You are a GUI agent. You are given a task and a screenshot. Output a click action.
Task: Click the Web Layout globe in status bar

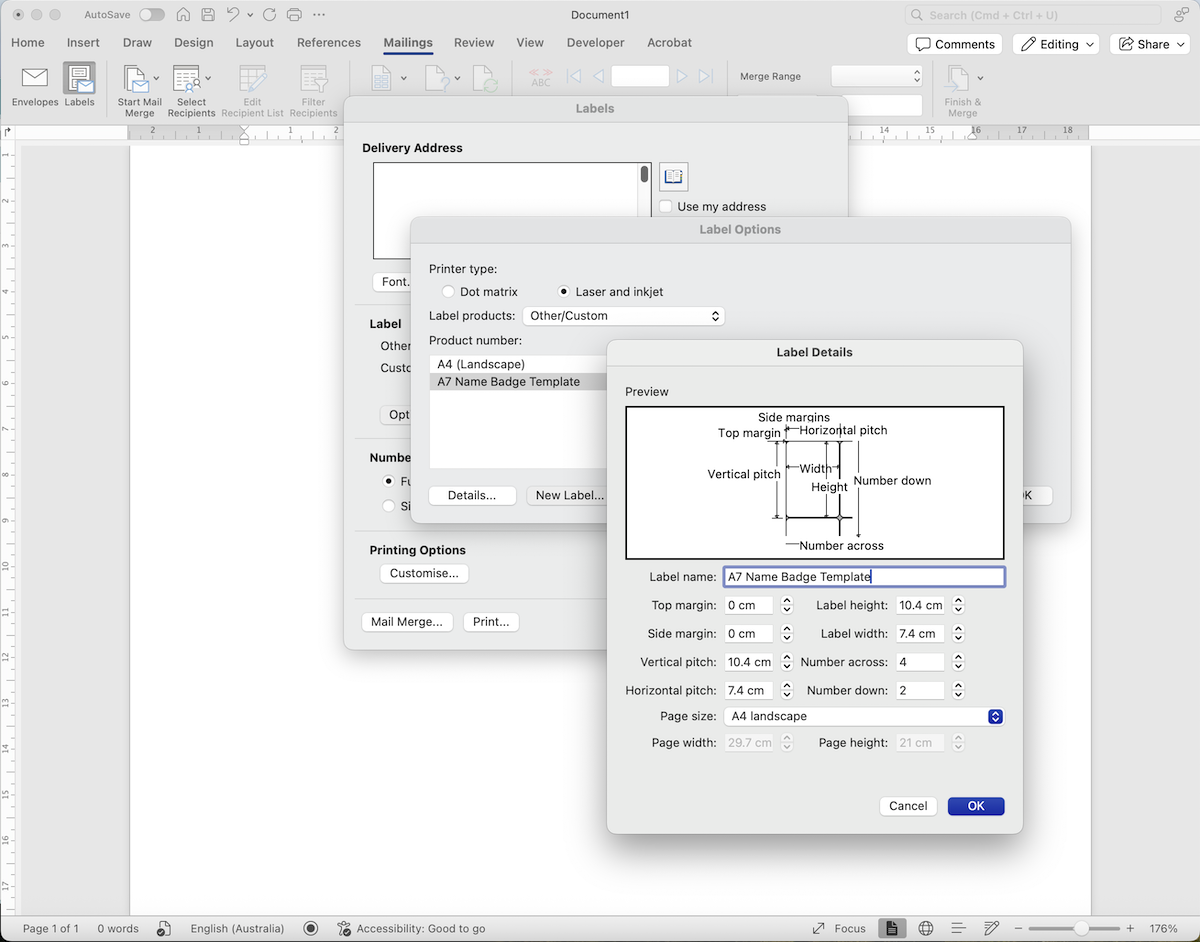(925, 928)
